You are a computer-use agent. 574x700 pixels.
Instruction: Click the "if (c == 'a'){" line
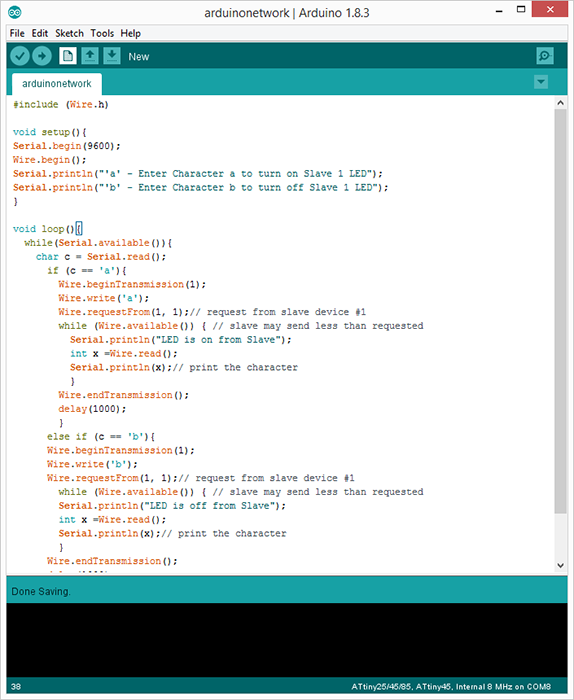point(87,271)
